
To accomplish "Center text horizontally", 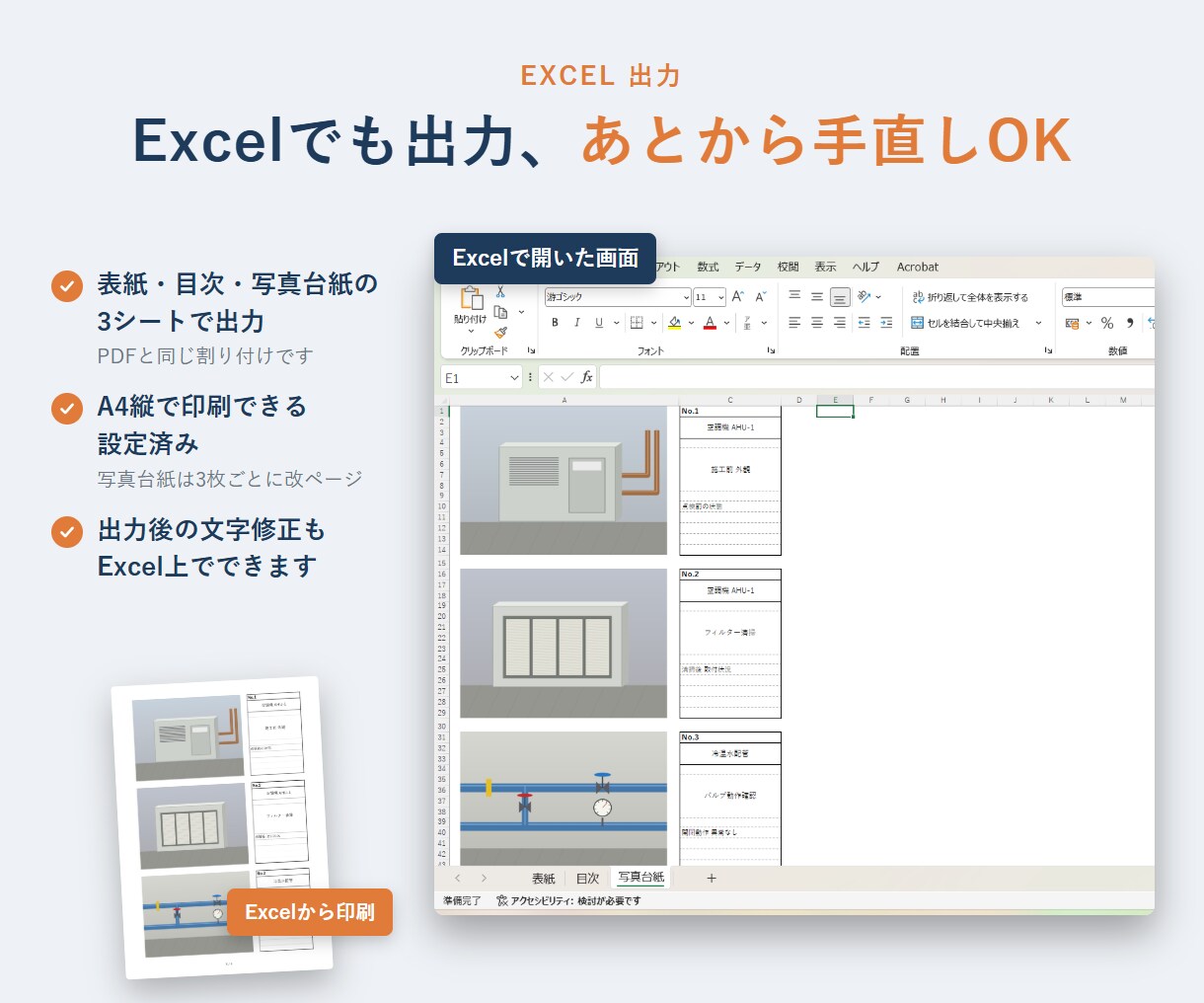I will tap(817, 323).
